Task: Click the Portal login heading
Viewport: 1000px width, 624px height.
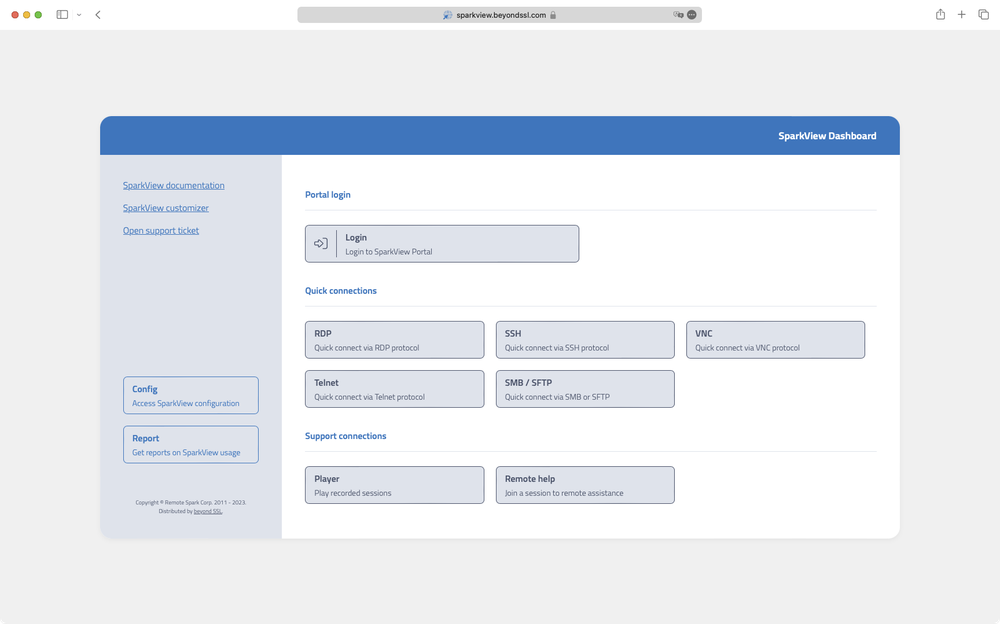Action: coord(328,195)
